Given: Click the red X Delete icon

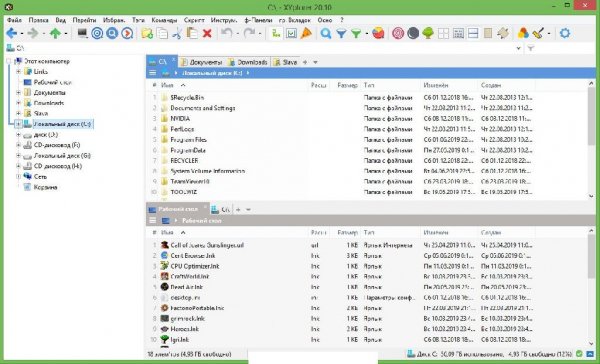Looking at the screenshot, I should 207,34.
